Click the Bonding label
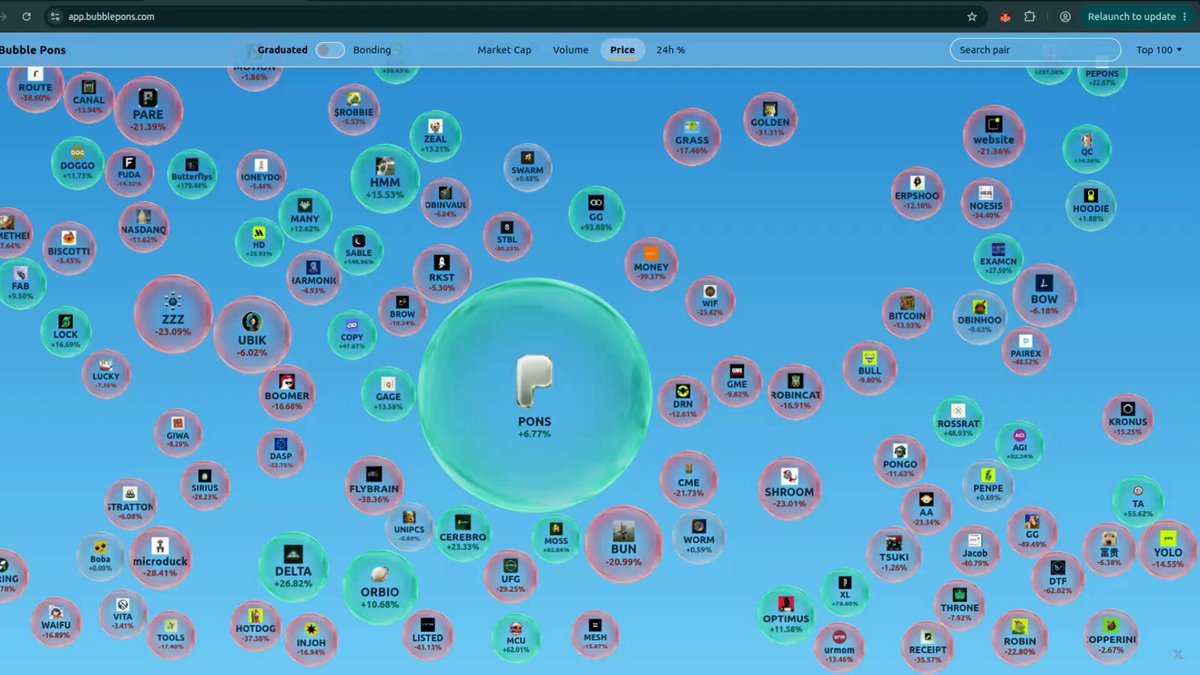This screenshot has width=1200, height=675. pyautogui.click(x=372, y=50)
